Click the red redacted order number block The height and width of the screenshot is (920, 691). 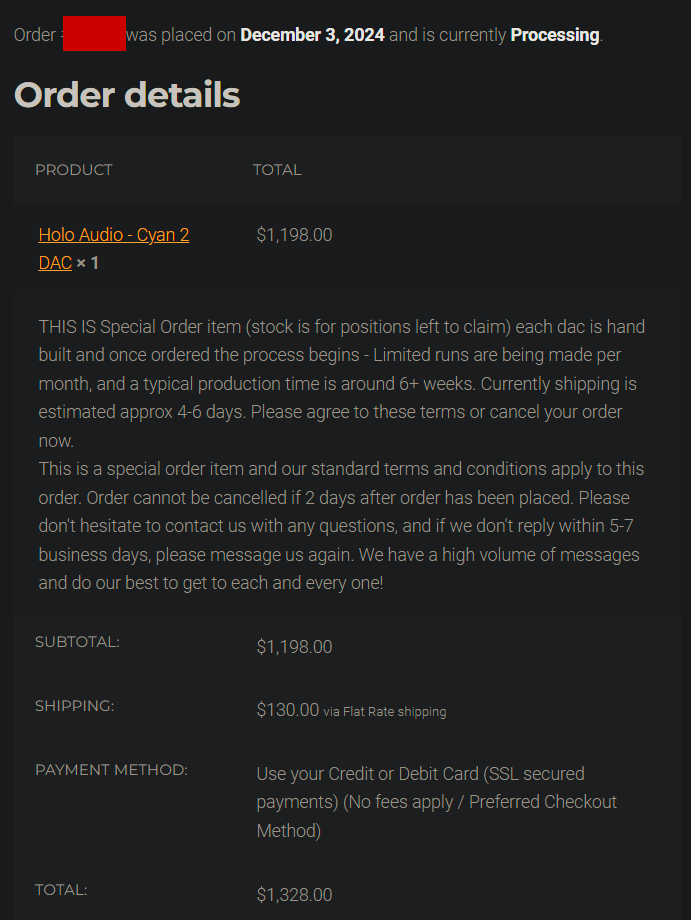(x=93, y=34)
